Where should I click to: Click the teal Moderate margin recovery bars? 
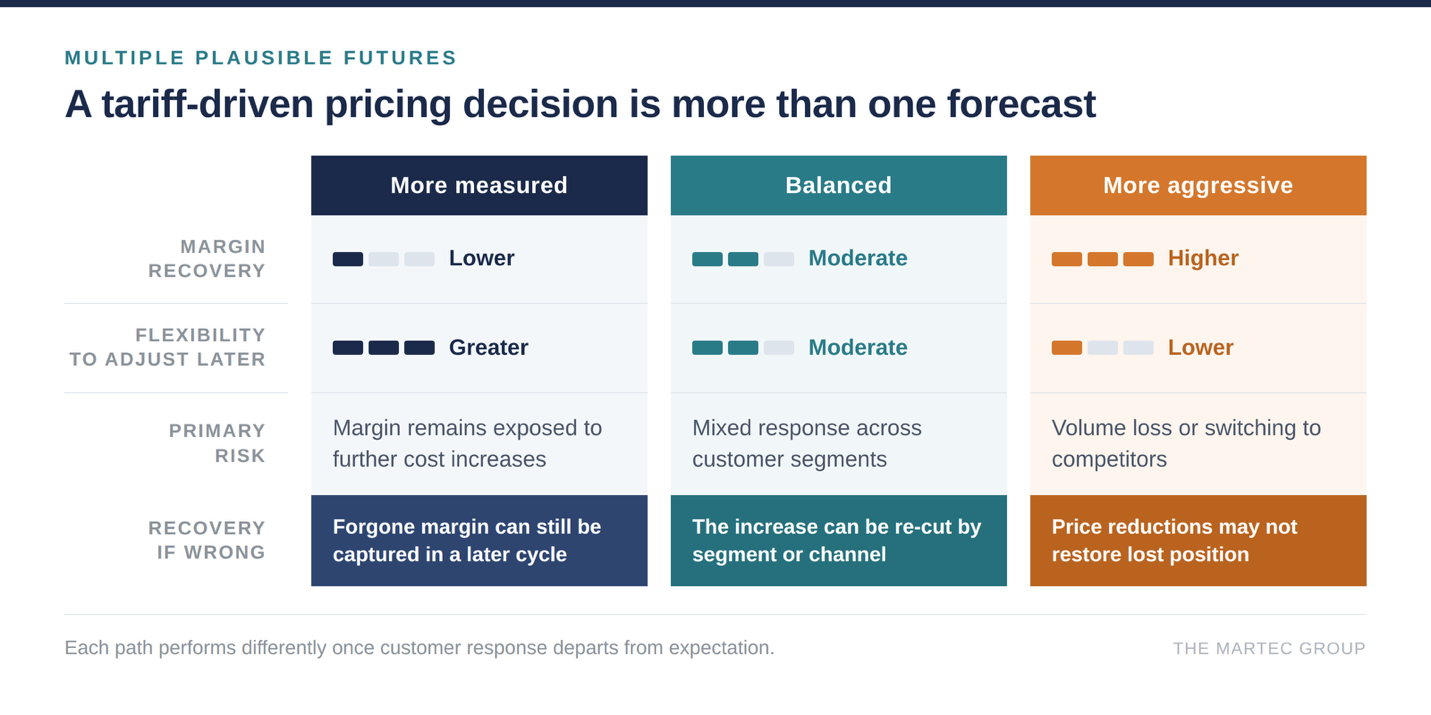[743, 259]
